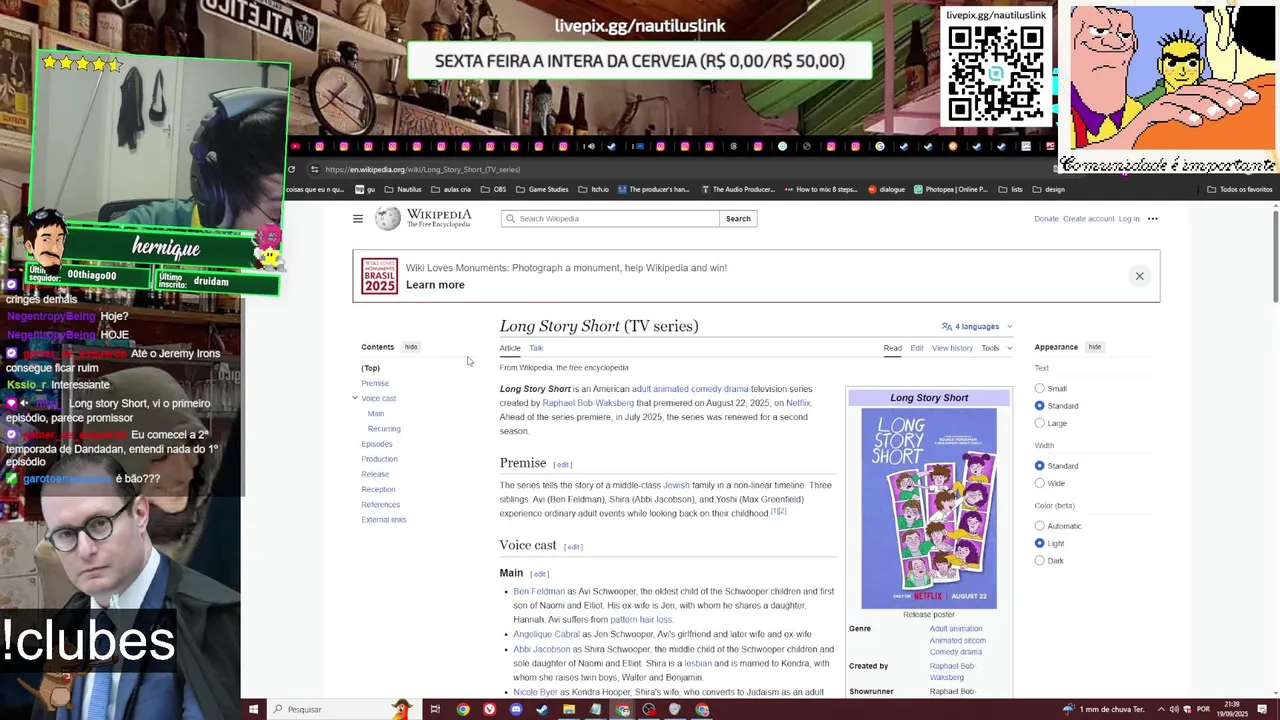This screenshot has width=1280, height=720.
Task: Click the Log in link
Action: (x=1129, y=218)
